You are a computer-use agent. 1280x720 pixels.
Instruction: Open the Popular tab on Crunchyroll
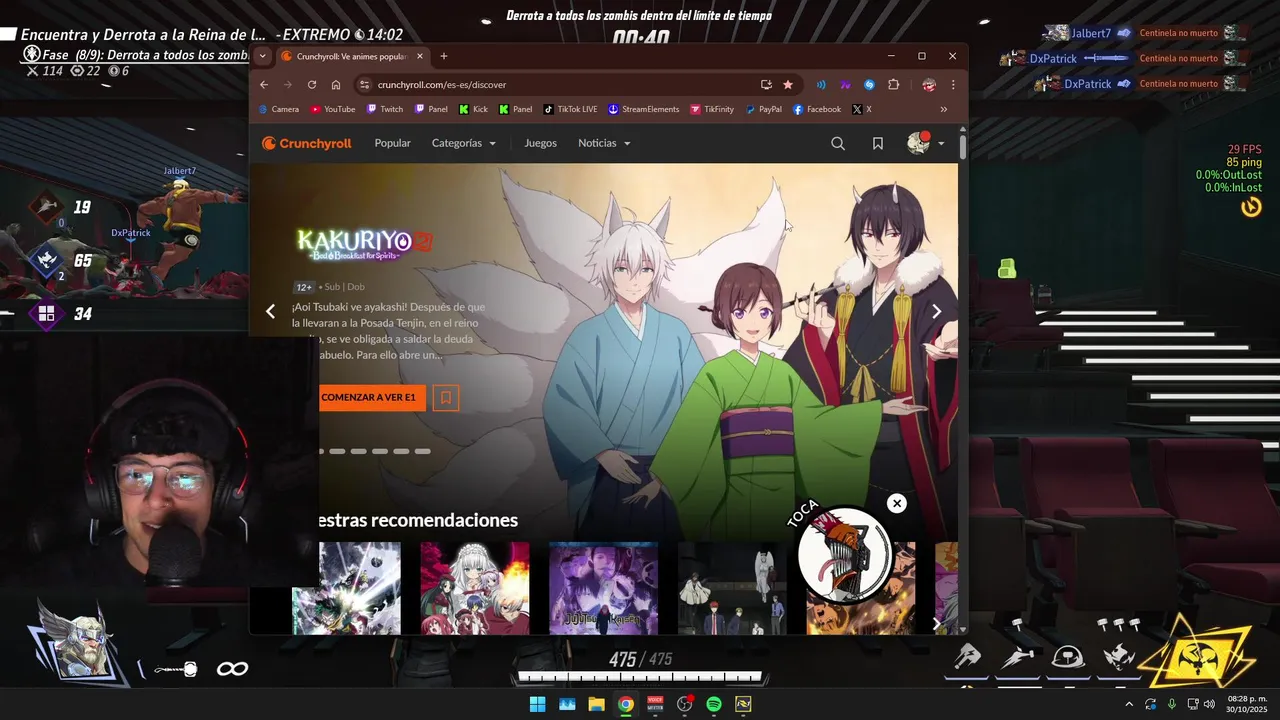pyautogui.click(x=392, y=143)
